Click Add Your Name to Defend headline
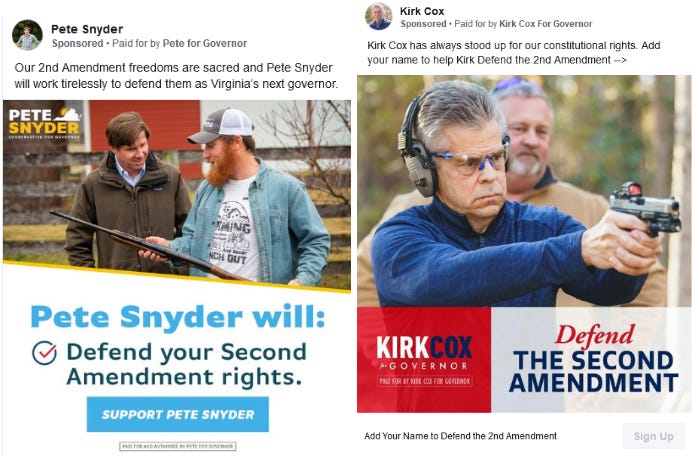 (460, 436)
